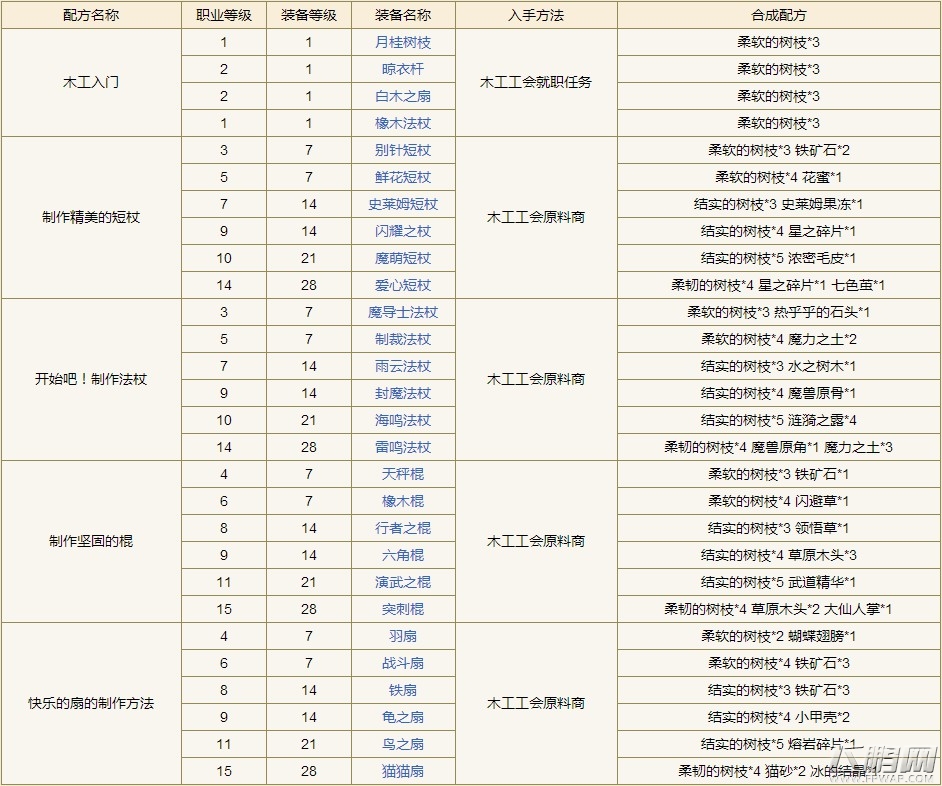Viewport: 942px width, 786px height.
Task: Click the 羽扇 link
Action: coord(403,636)
